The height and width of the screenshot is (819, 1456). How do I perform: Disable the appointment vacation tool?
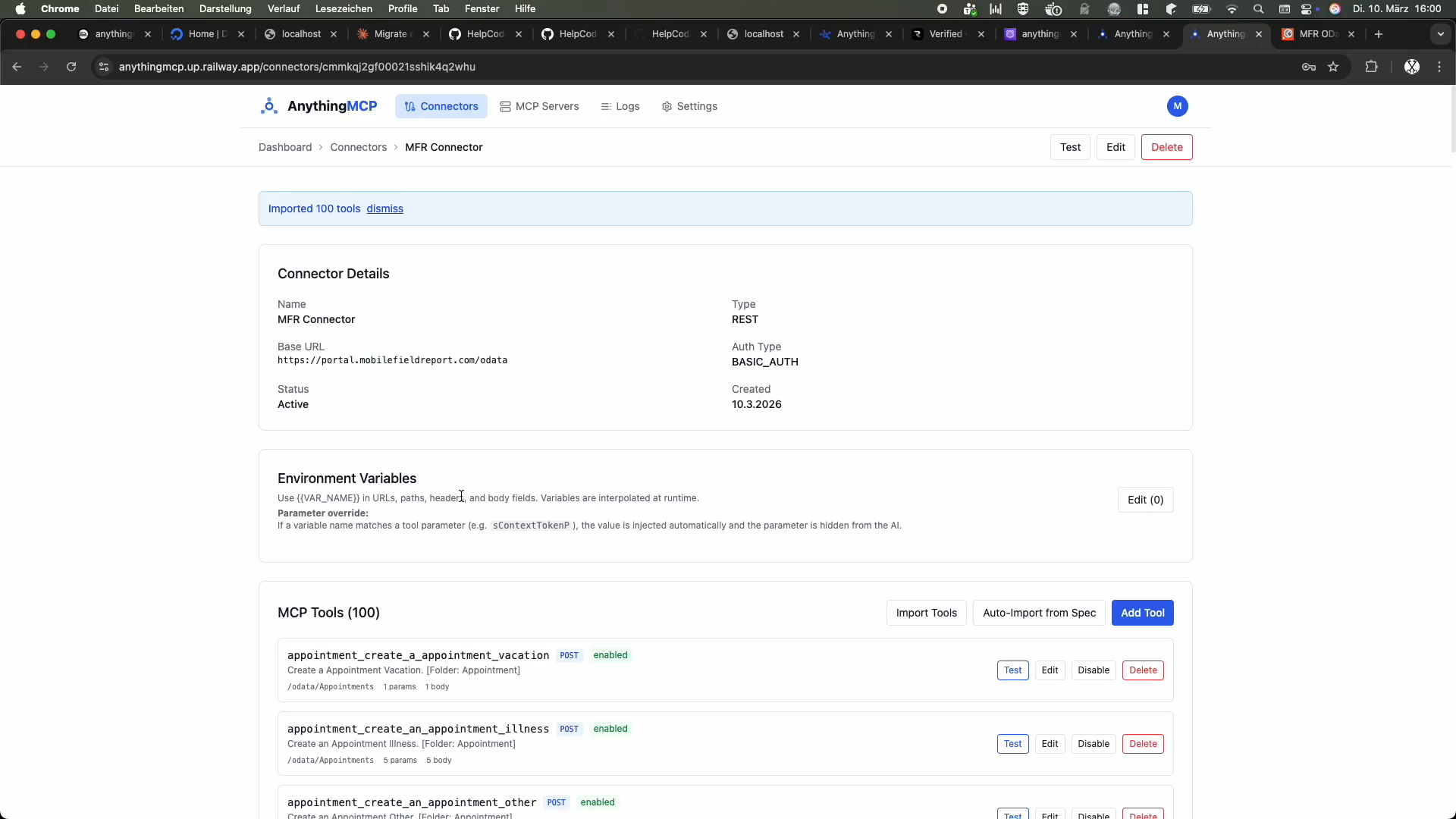(x=1094, y=670)
